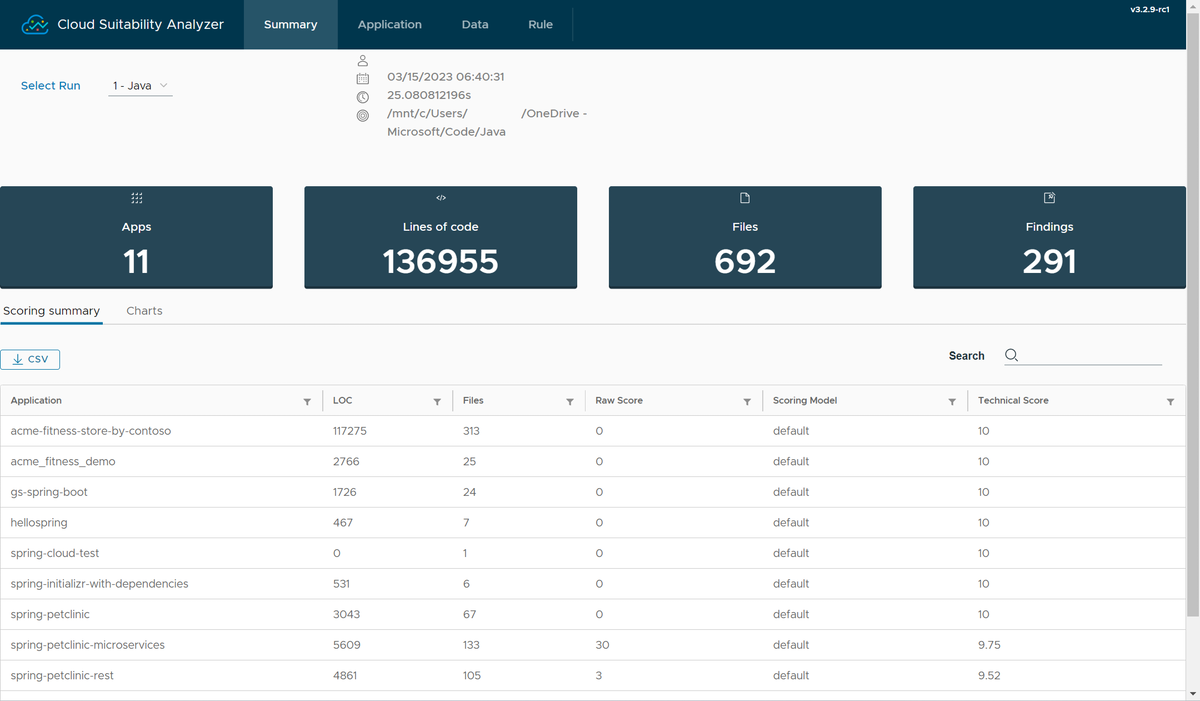
Task: Click the filter icon in Files column
Action: tap(570, 401)
